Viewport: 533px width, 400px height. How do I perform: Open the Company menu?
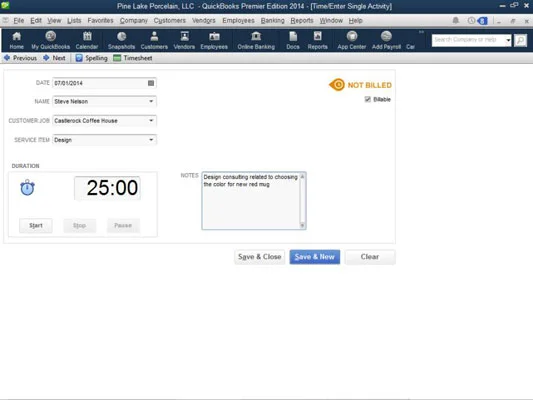(x=134, y=21)
